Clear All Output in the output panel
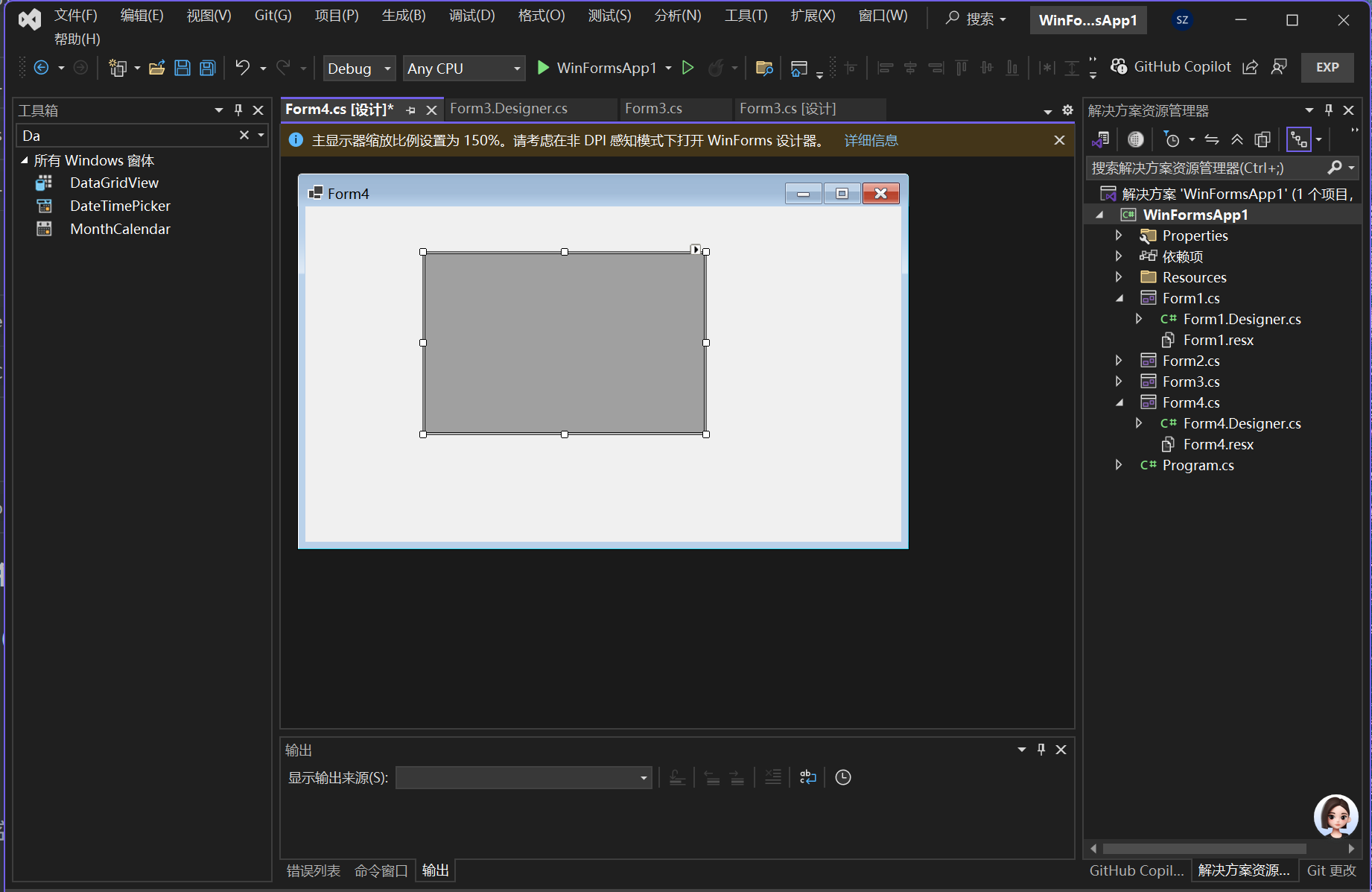Image resolution: width=1372 pixels, height=892 pixels. [x=773, y=777]
